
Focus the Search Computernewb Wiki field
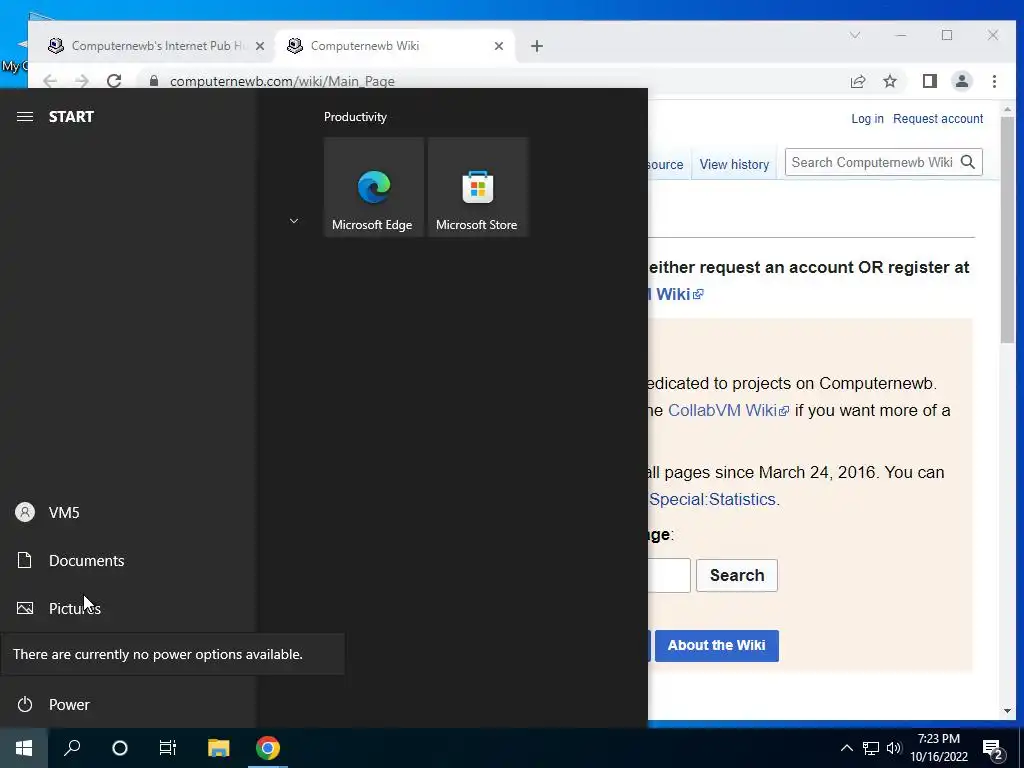[x=872, y=163]
